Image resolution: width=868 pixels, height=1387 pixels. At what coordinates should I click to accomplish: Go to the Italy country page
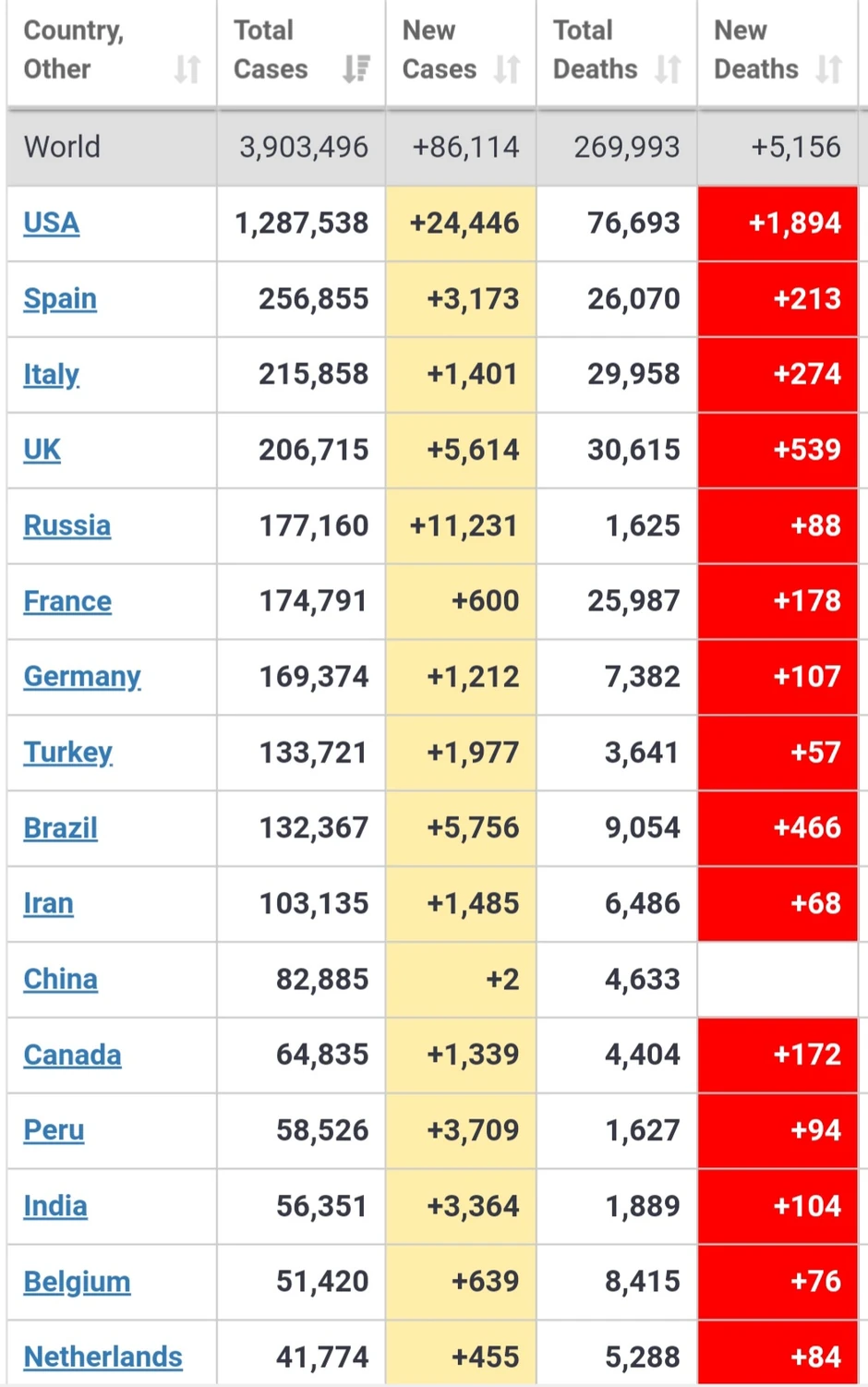(x=52, y=375)
